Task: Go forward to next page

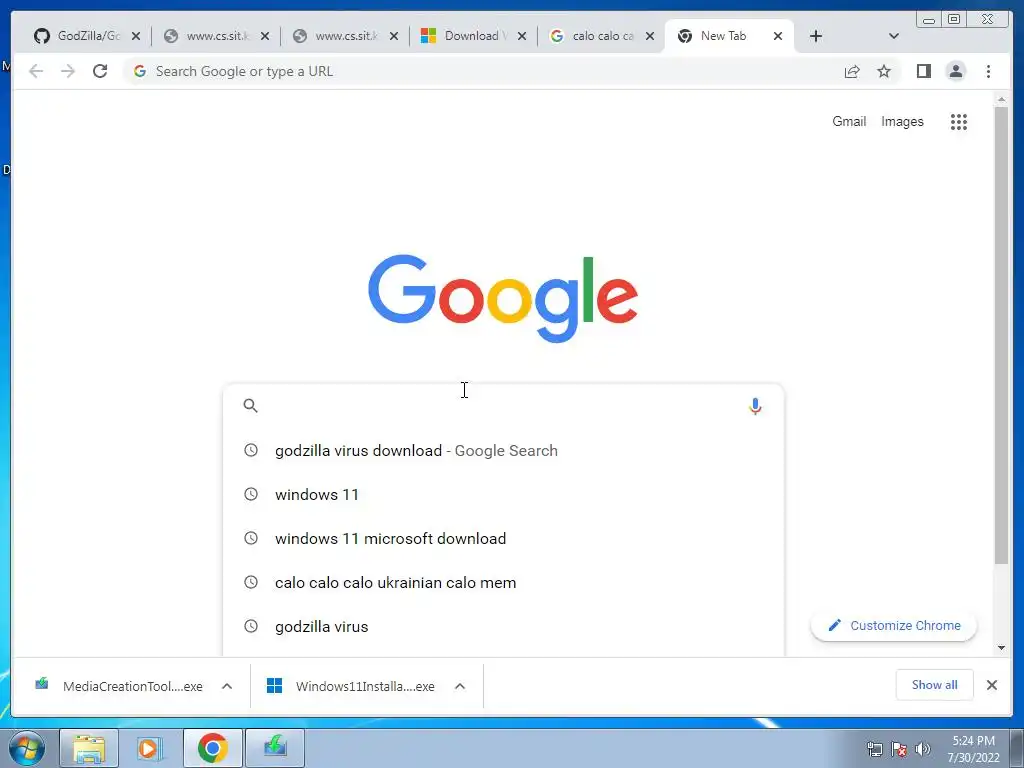Action: 68,71
